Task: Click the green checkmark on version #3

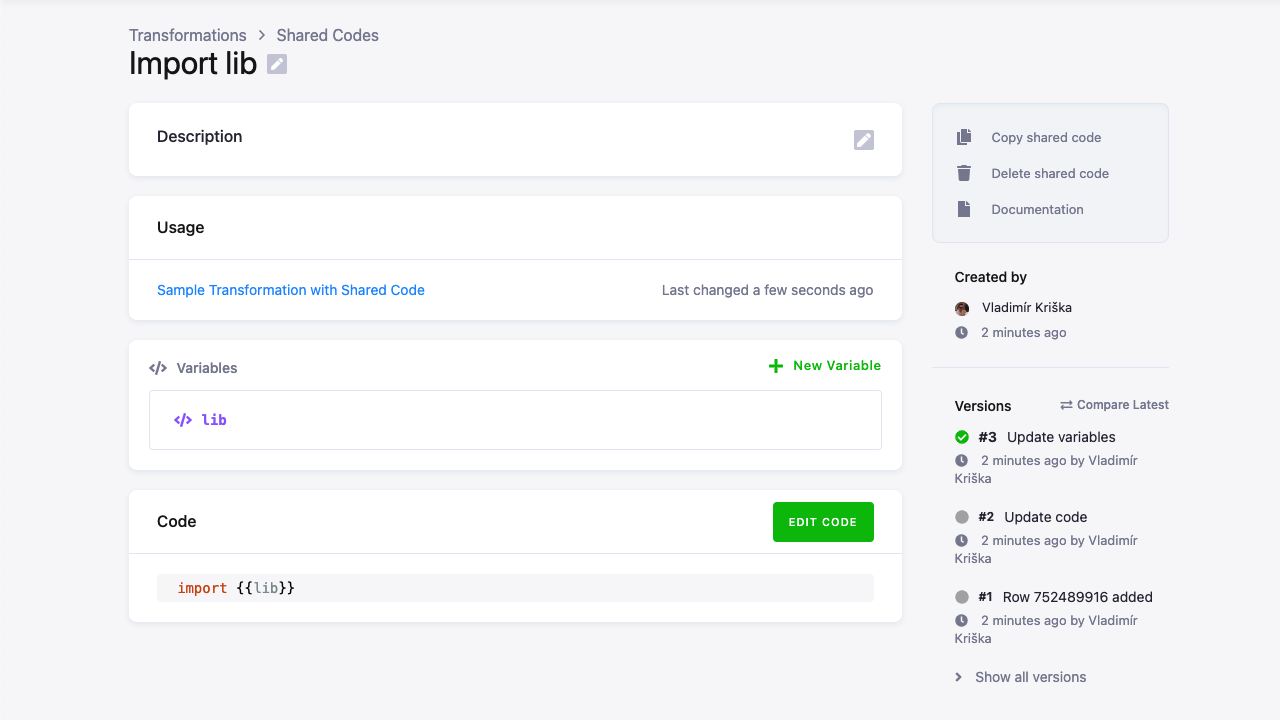Action: point(961,437)
